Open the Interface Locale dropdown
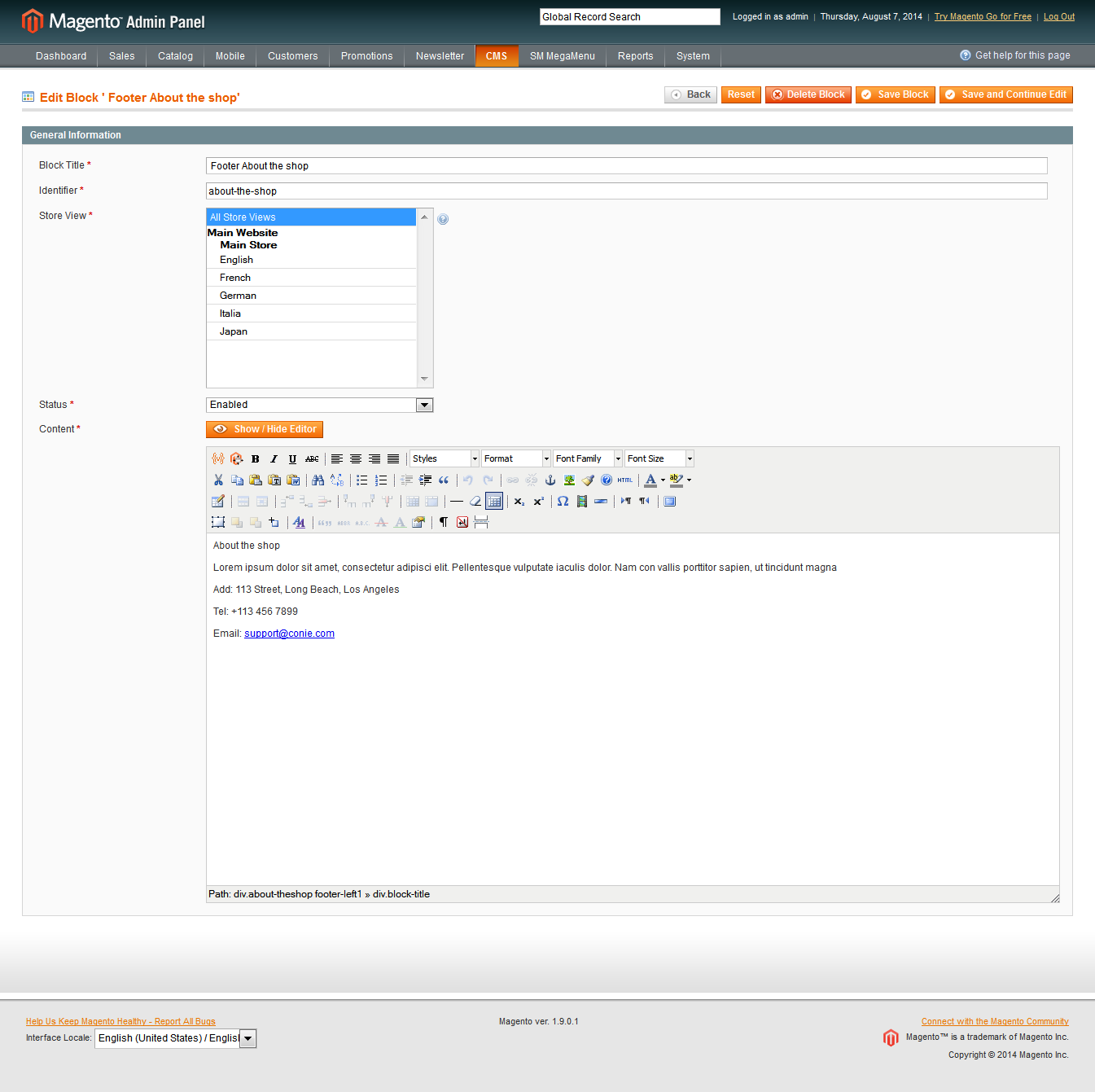Screen dimensions: 1095x1092 176,1038
